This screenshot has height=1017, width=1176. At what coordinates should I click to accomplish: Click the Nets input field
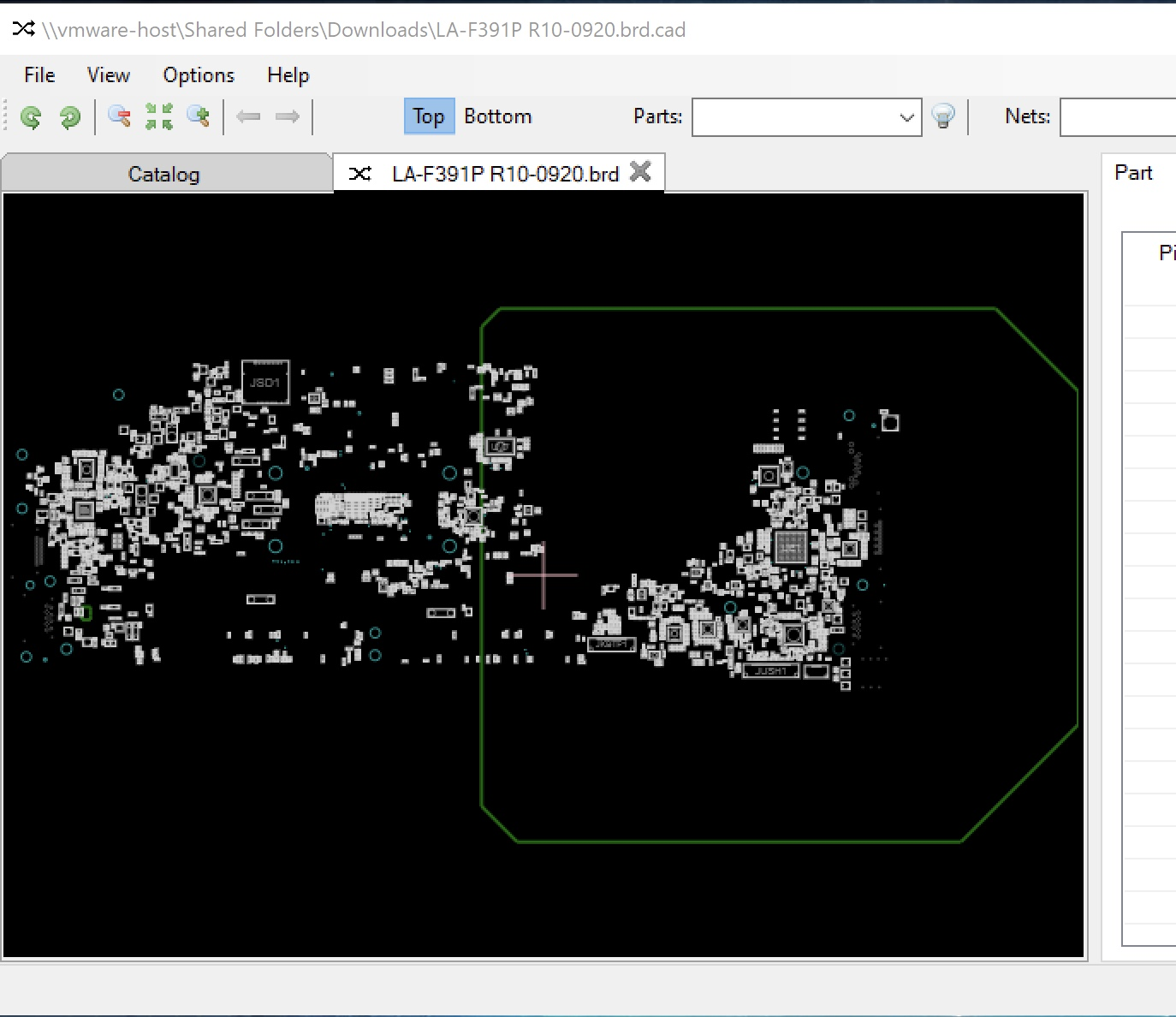coord(1117,117)
